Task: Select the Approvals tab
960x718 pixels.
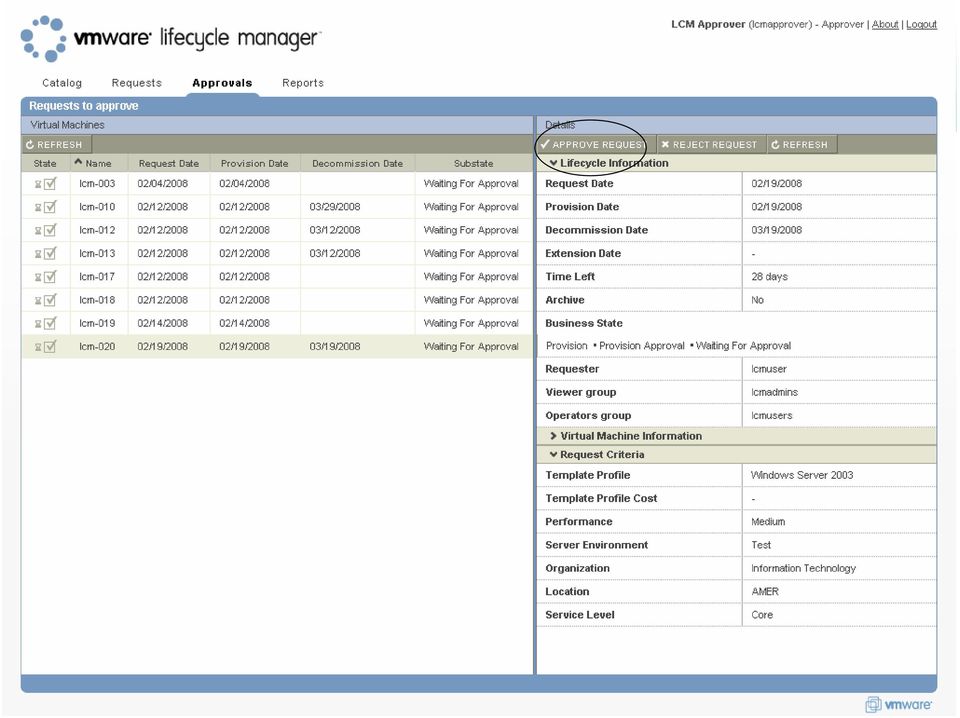Action: (222, 83)
